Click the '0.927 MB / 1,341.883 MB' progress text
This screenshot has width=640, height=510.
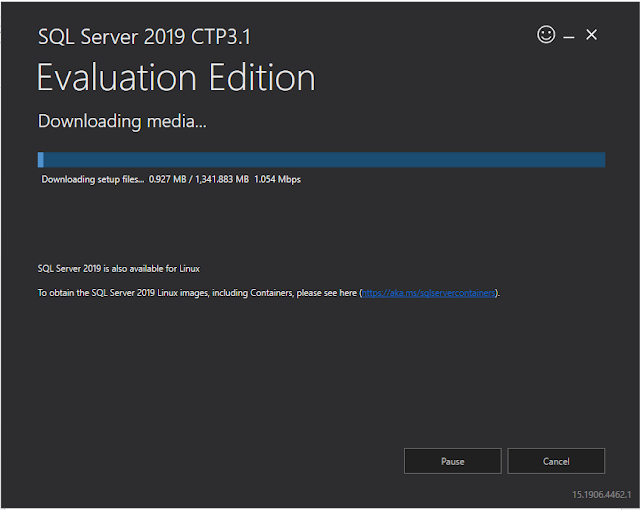(x=199, y=180)
